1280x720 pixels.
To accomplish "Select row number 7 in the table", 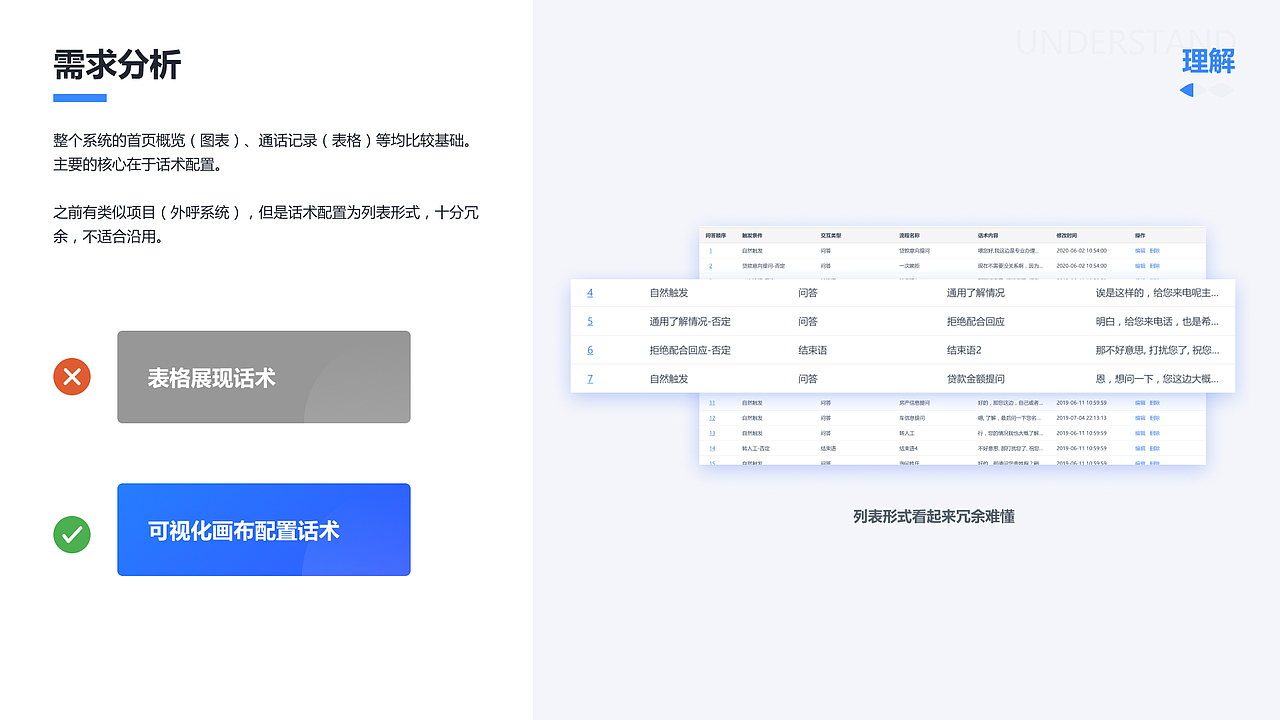I will (x=590, y=379).
